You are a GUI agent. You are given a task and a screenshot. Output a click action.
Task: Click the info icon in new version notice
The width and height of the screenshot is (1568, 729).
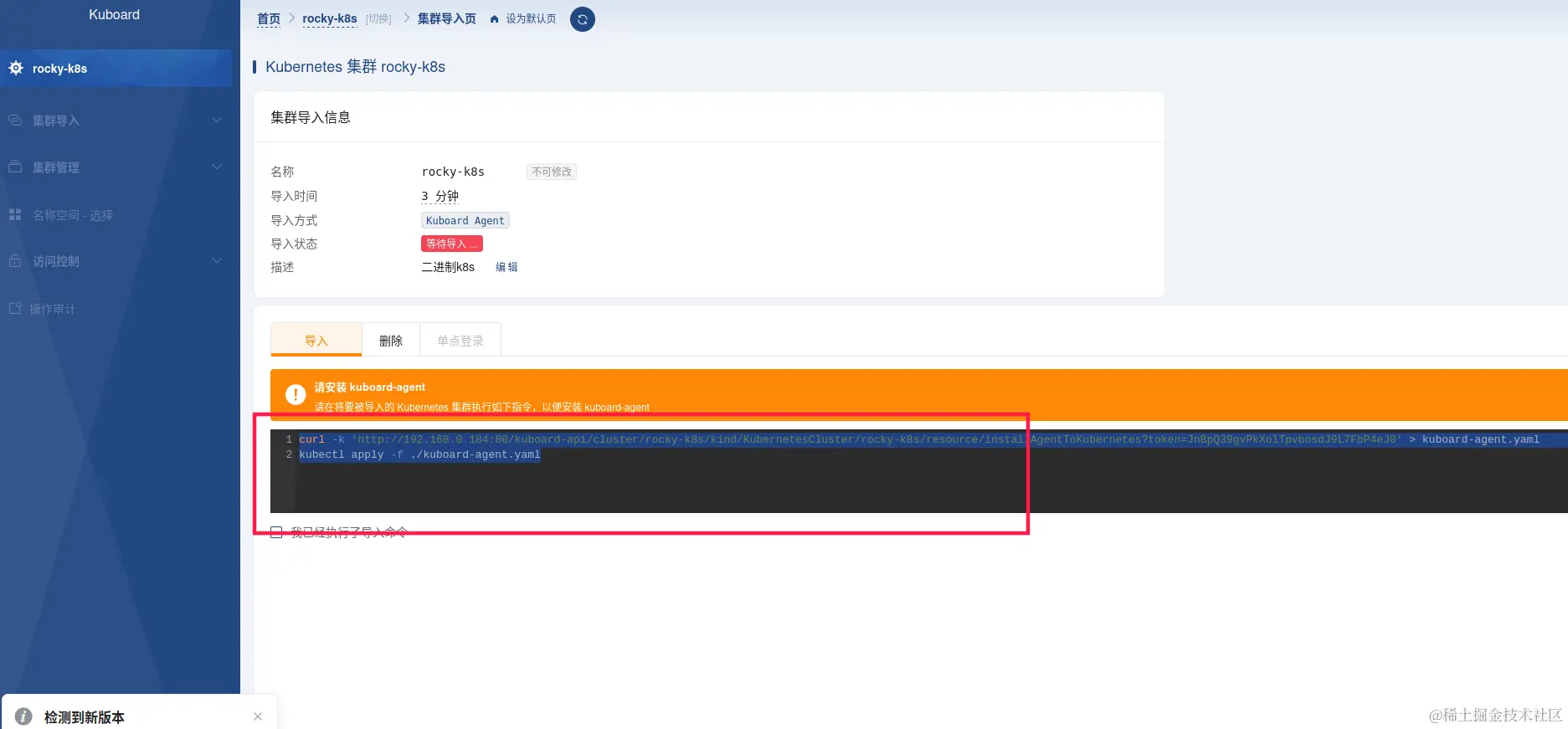pos(23,716)
